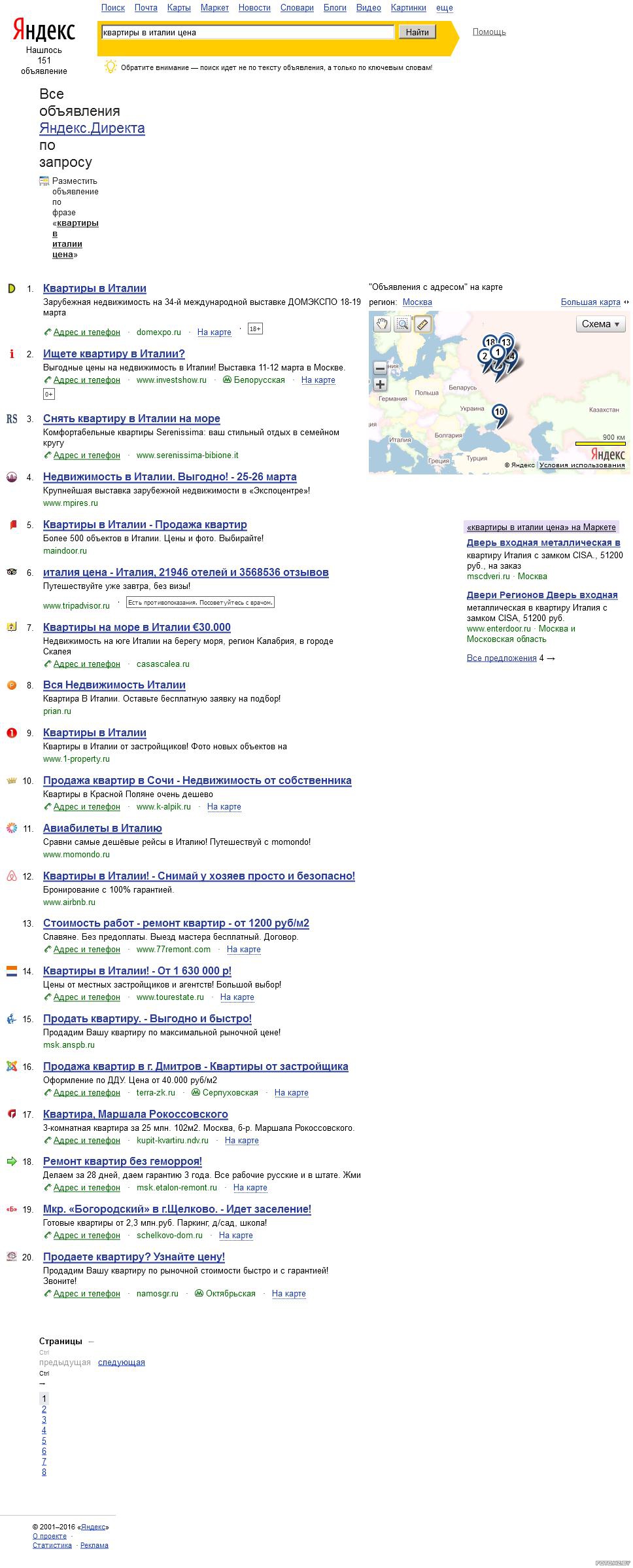633x1568 pixels.
Task: Jump to results page 8 in pagination
Action: (x=44, y=1472)
